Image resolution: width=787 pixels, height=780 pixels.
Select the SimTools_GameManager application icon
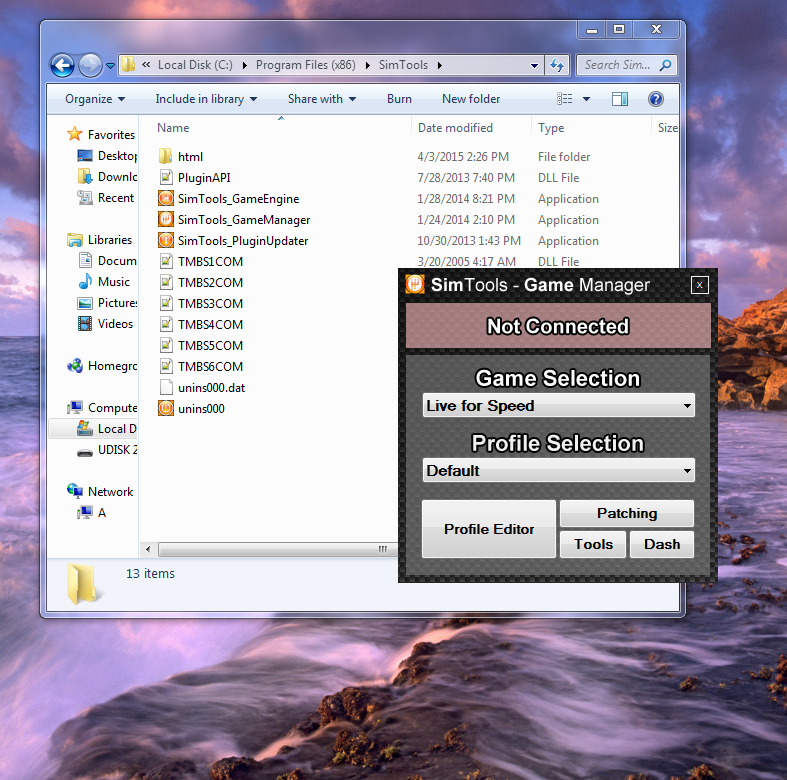(x=166, y=220)
